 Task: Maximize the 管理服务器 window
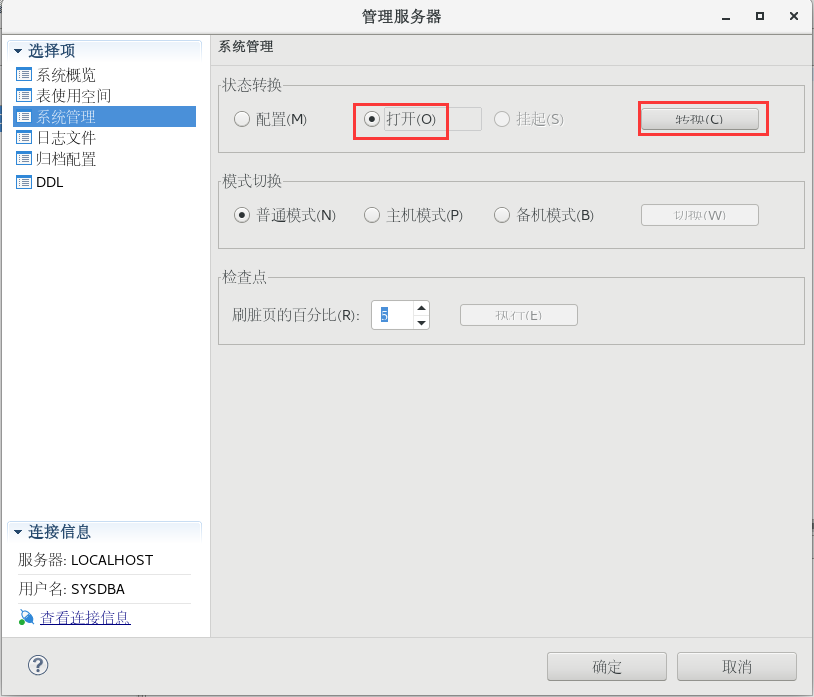(x=759, y=17)
